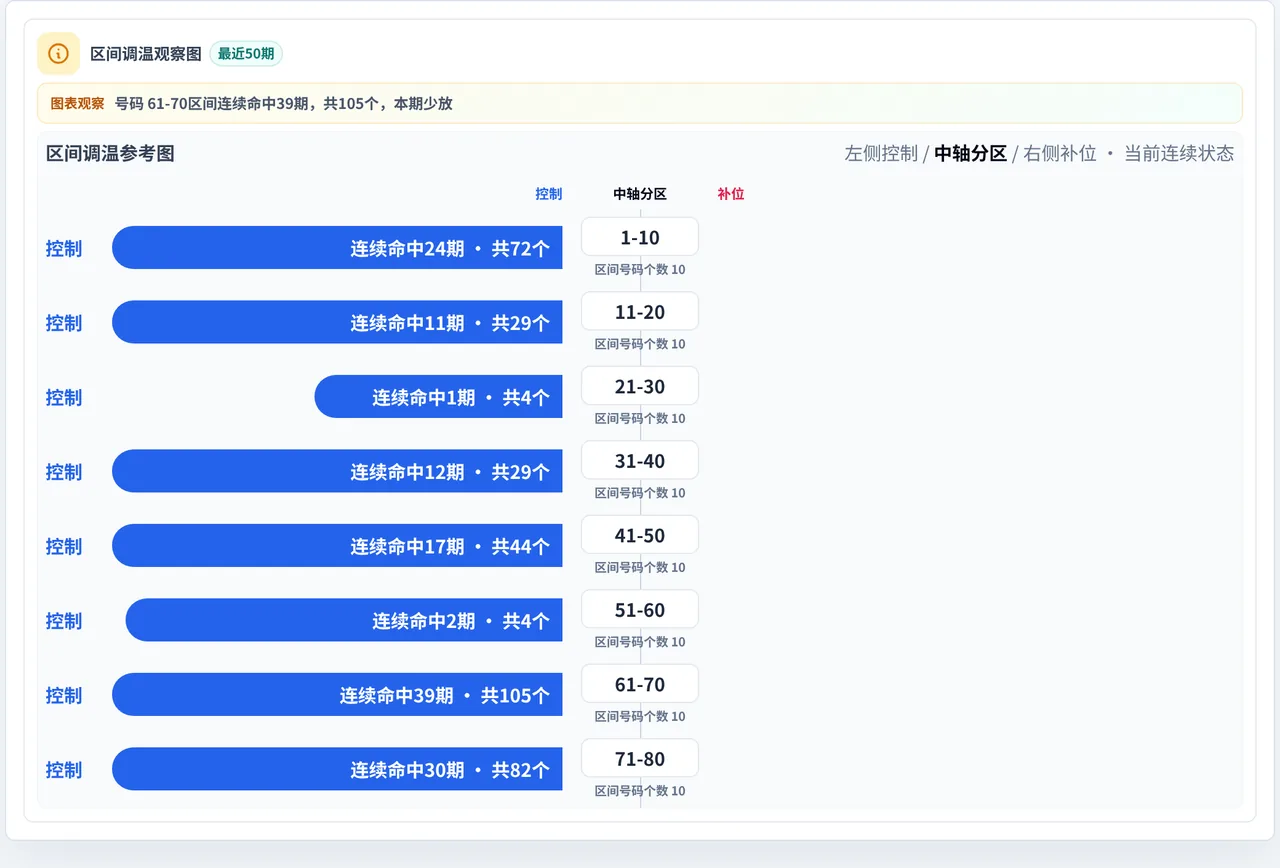The image size is (1280, 868).
Task: Click the legend text 左侧控制 / 中轴分区 / 右侧补位
Action: point(970,153)
